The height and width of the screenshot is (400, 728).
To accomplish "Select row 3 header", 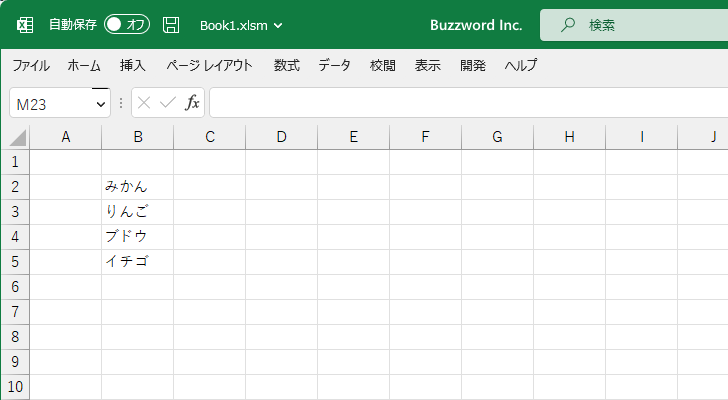I will (15, 212).
